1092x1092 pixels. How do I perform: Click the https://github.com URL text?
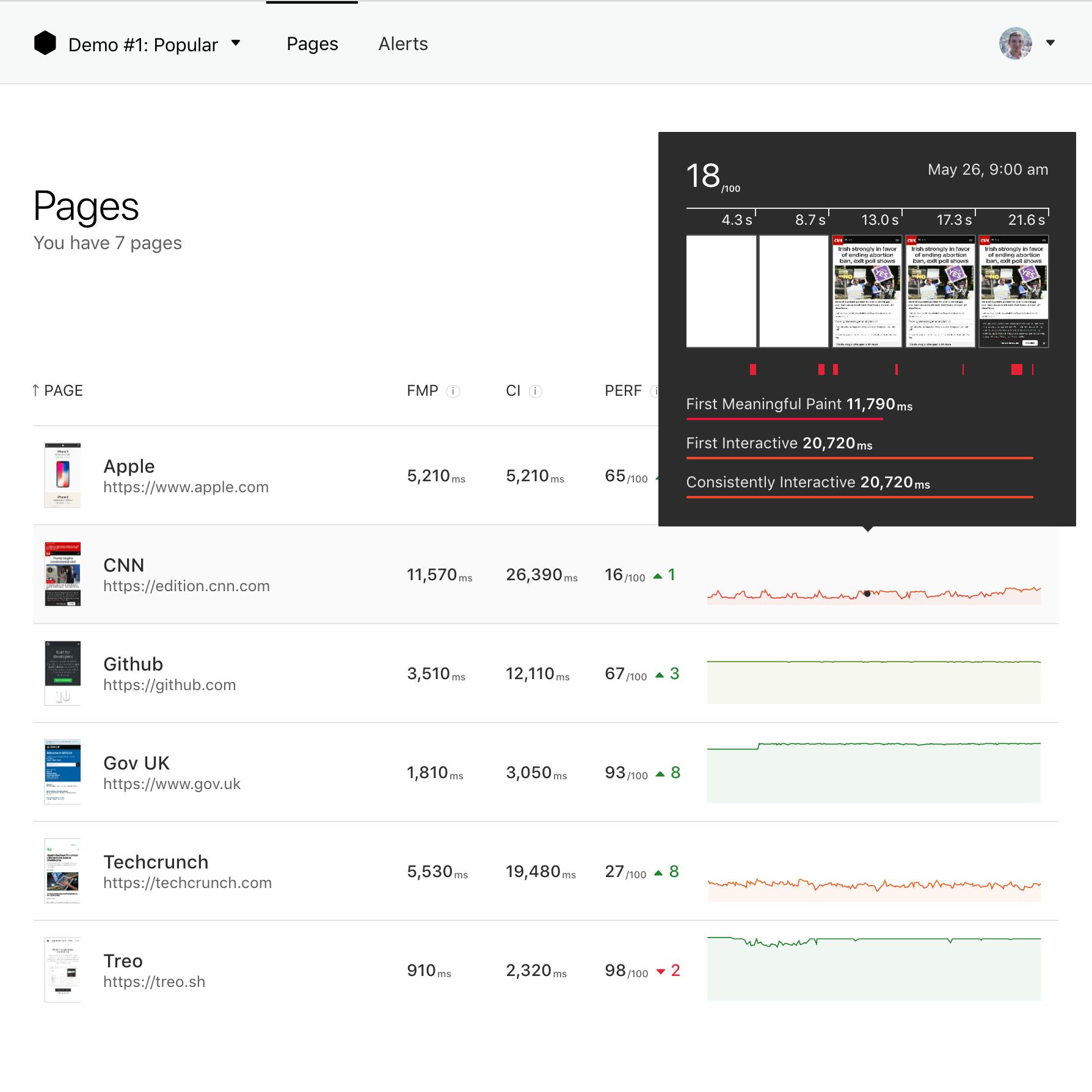[169, 685]
